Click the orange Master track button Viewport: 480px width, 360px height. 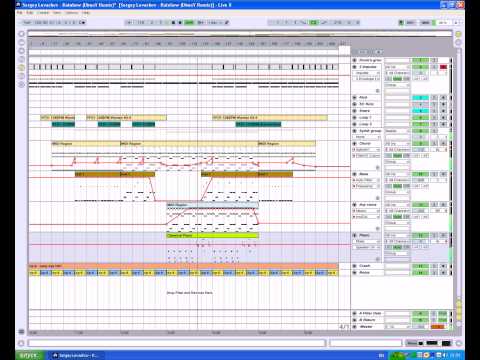(x=438, y=327)
